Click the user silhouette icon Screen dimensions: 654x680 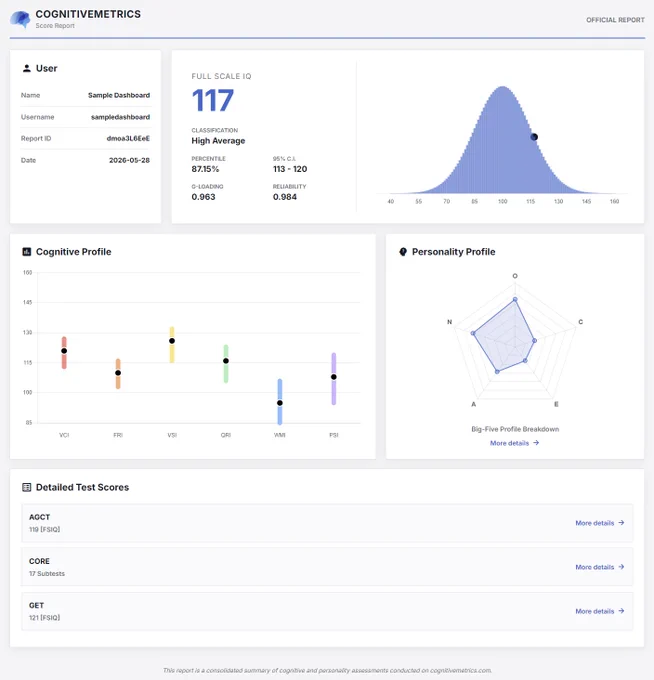coord(26,68)
